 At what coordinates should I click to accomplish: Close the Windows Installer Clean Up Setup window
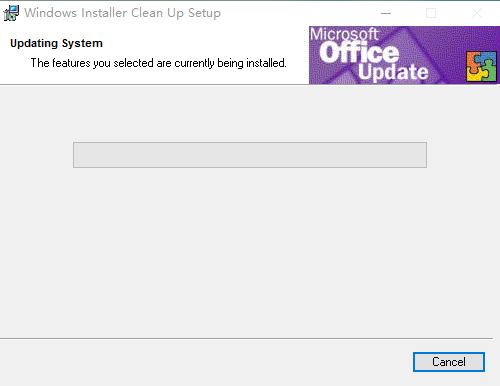click(x=477, y=13)
